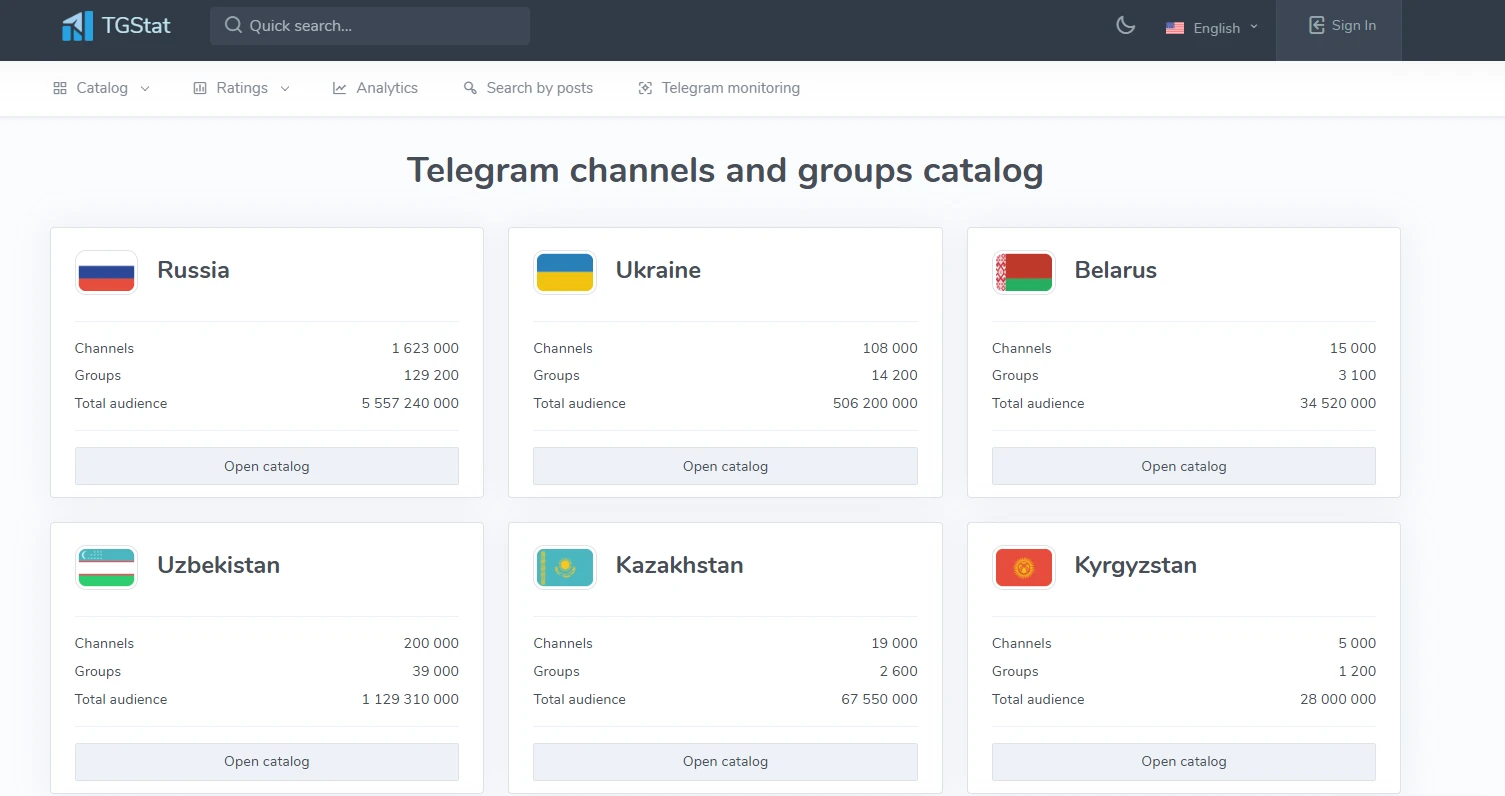
Task: Click the Sign In button
Action: pyautogui.click(x=1339, y=30)
